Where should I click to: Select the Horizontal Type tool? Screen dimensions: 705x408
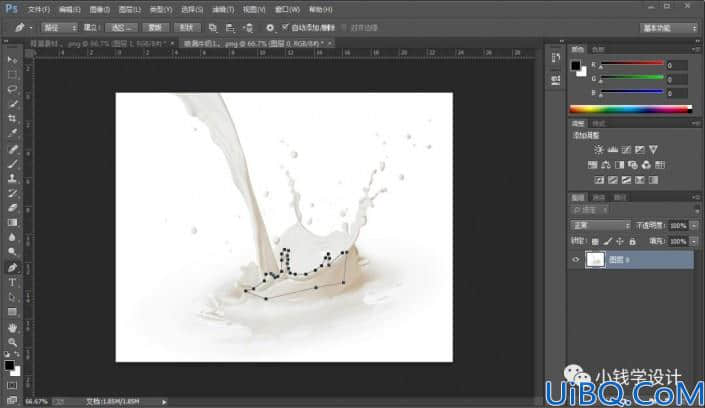pos(12,282)
